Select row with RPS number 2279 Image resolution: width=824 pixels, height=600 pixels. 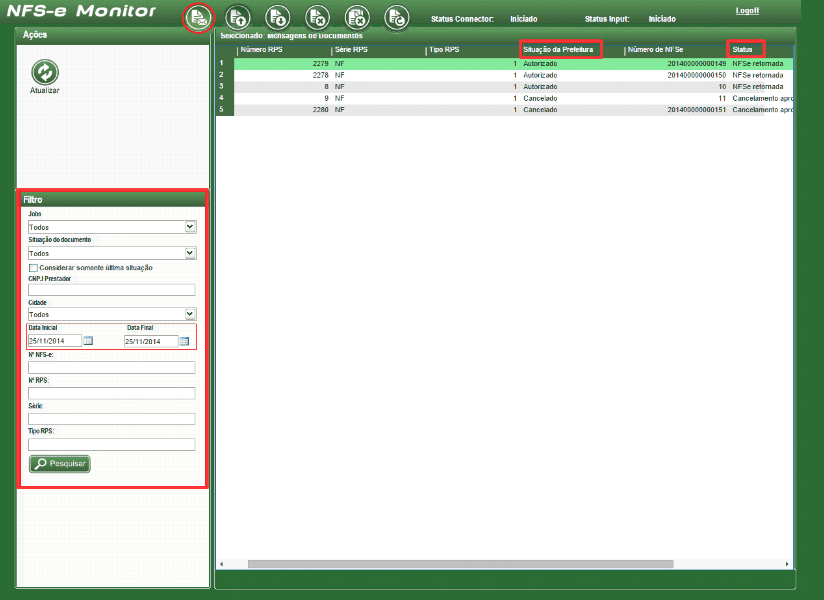click(x=513, y=64)
